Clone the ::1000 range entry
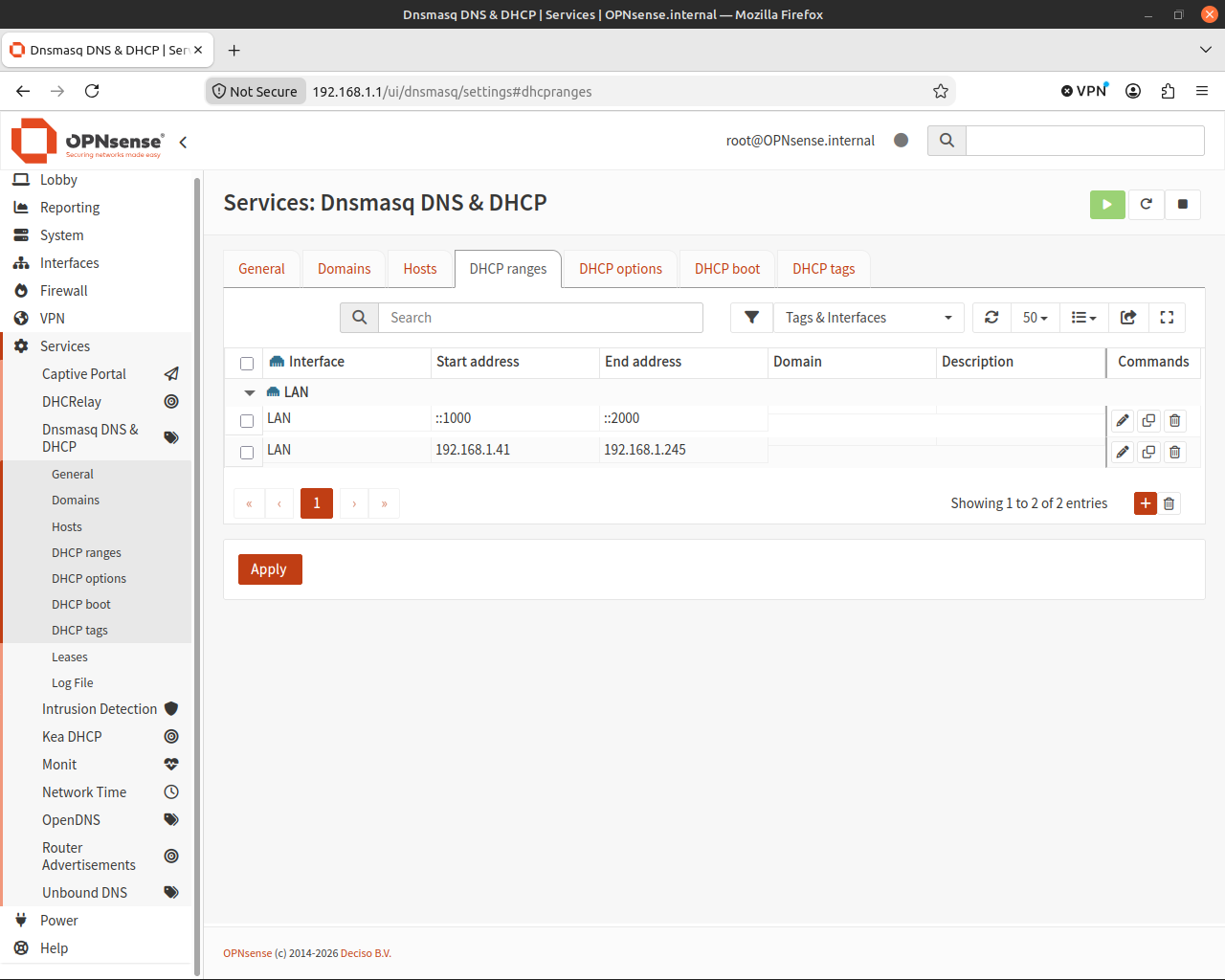 [1148, 420]
